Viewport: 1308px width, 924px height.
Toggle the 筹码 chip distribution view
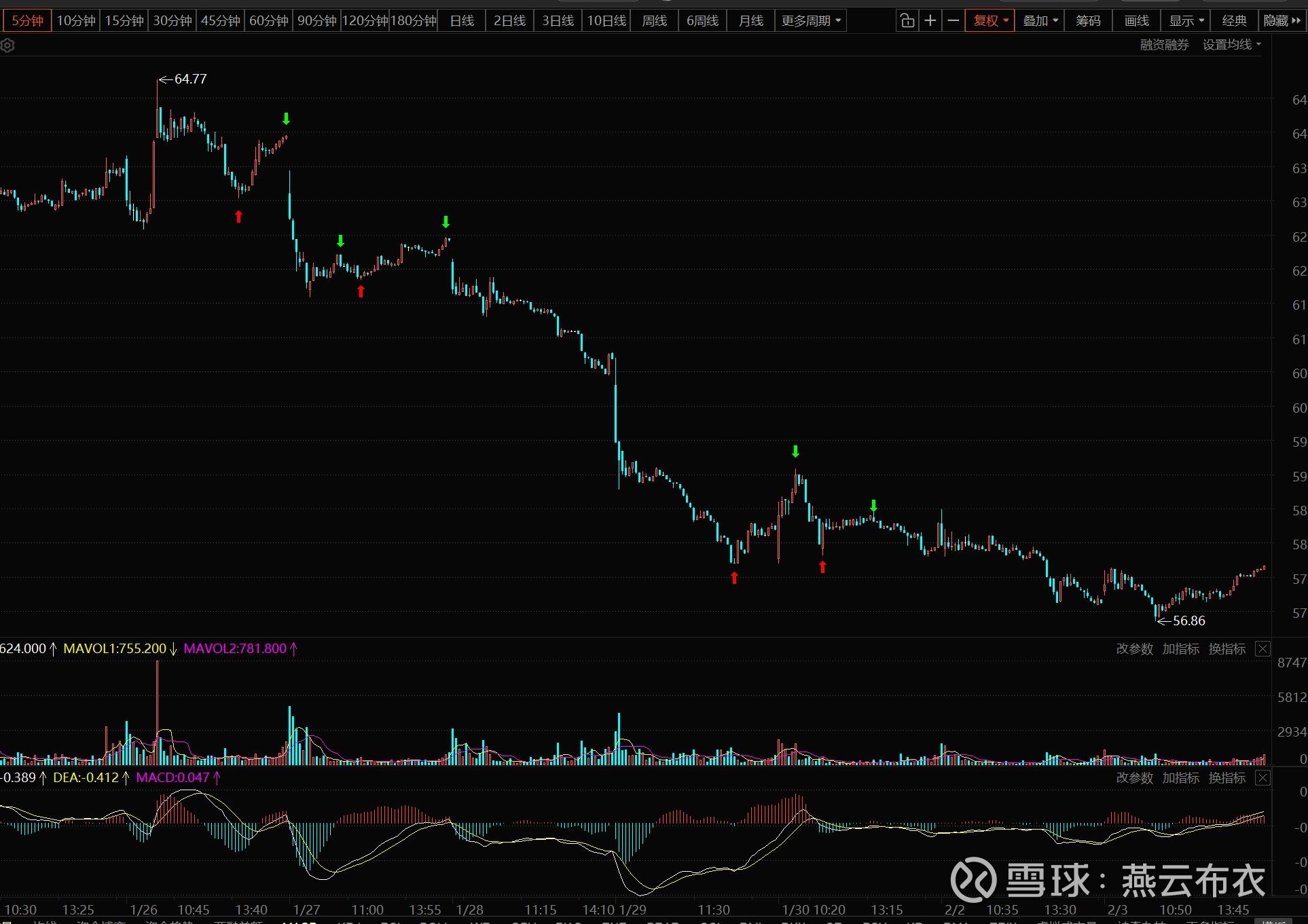[x=1088, y=21]
